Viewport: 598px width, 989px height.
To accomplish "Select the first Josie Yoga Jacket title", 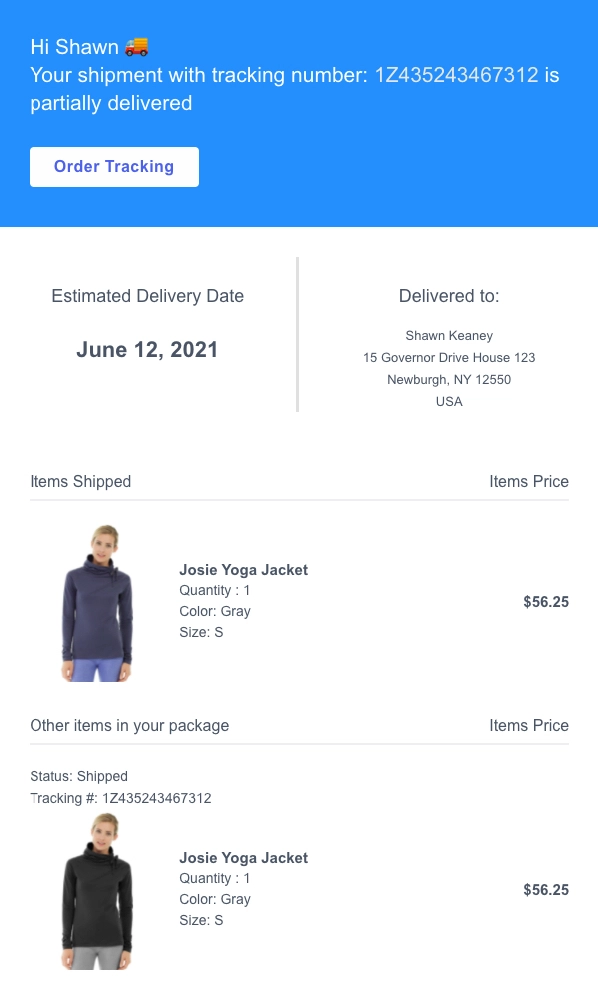I will point(243,570).
